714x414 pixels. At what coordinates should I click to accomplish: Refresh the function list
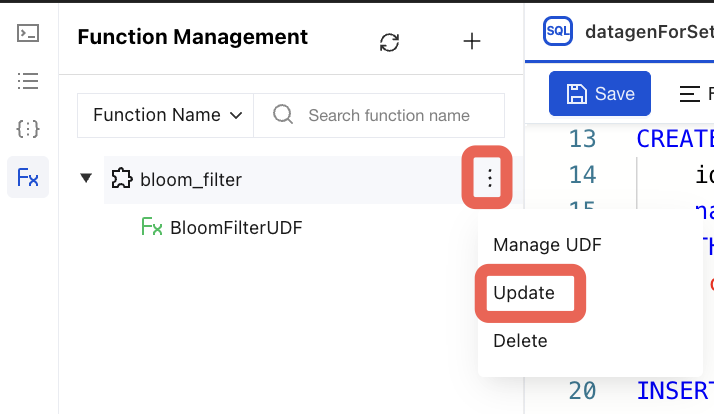point(389,42)
